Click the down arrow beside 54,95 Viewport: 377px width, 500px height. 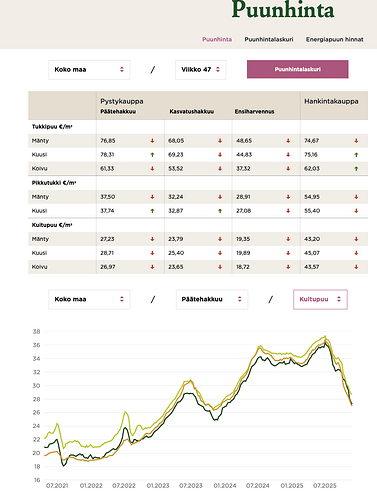(x=356, y=197)
